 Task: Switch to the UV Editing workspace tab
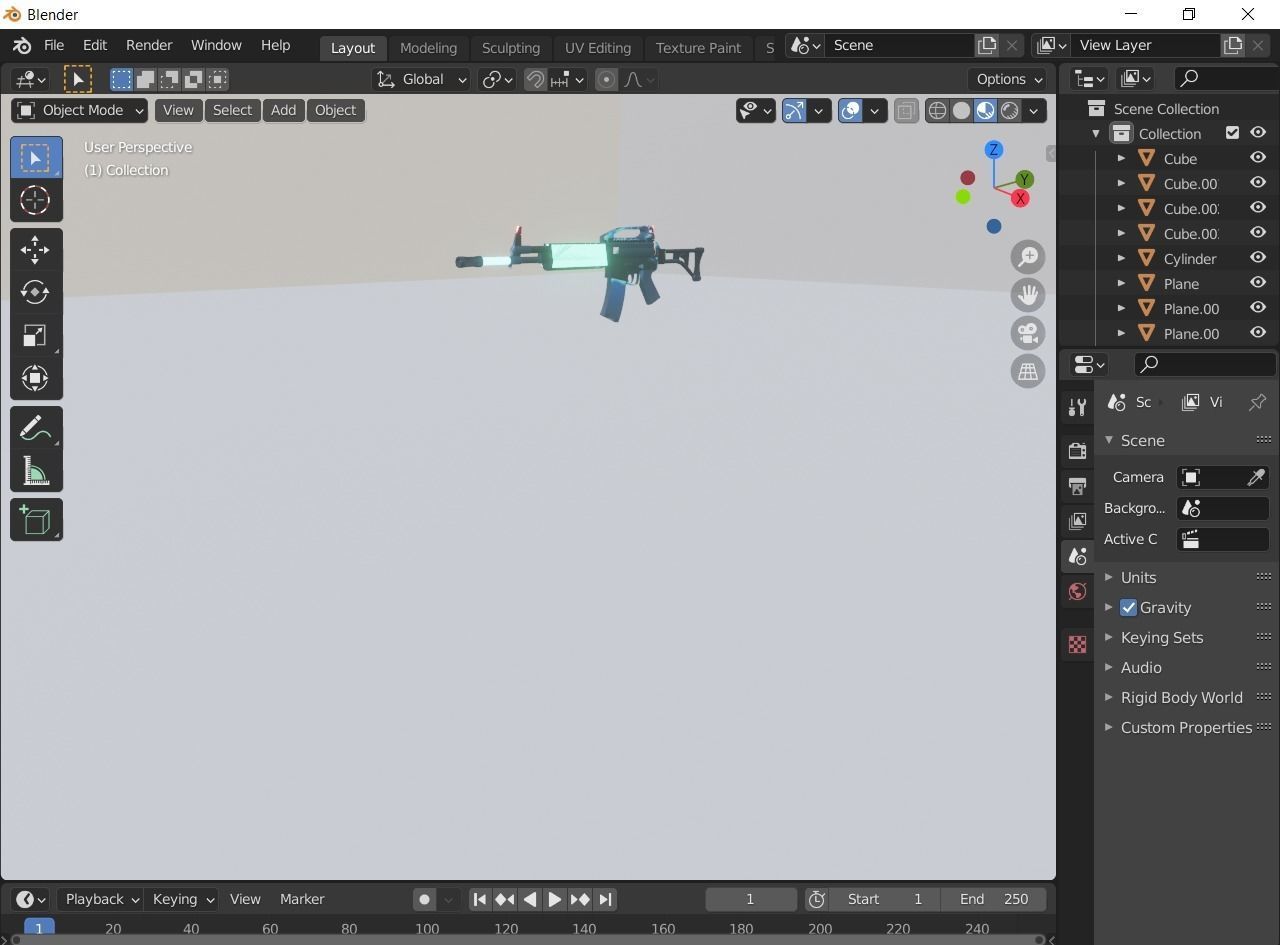pos(597,47)
